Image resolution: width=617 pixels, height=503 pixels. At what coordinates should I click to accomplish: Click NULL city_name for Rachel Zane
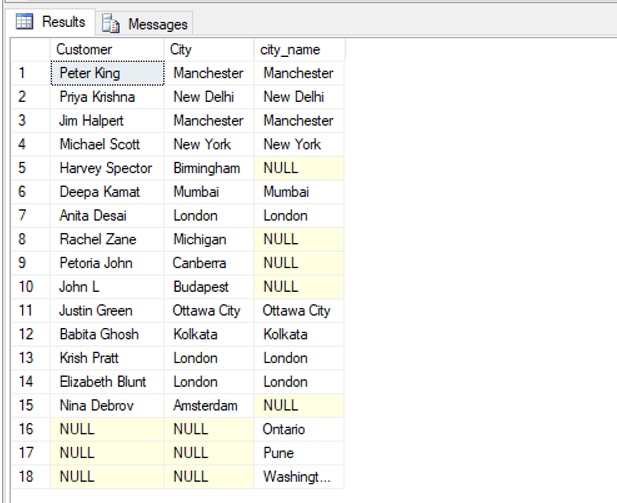coord(299,239)
